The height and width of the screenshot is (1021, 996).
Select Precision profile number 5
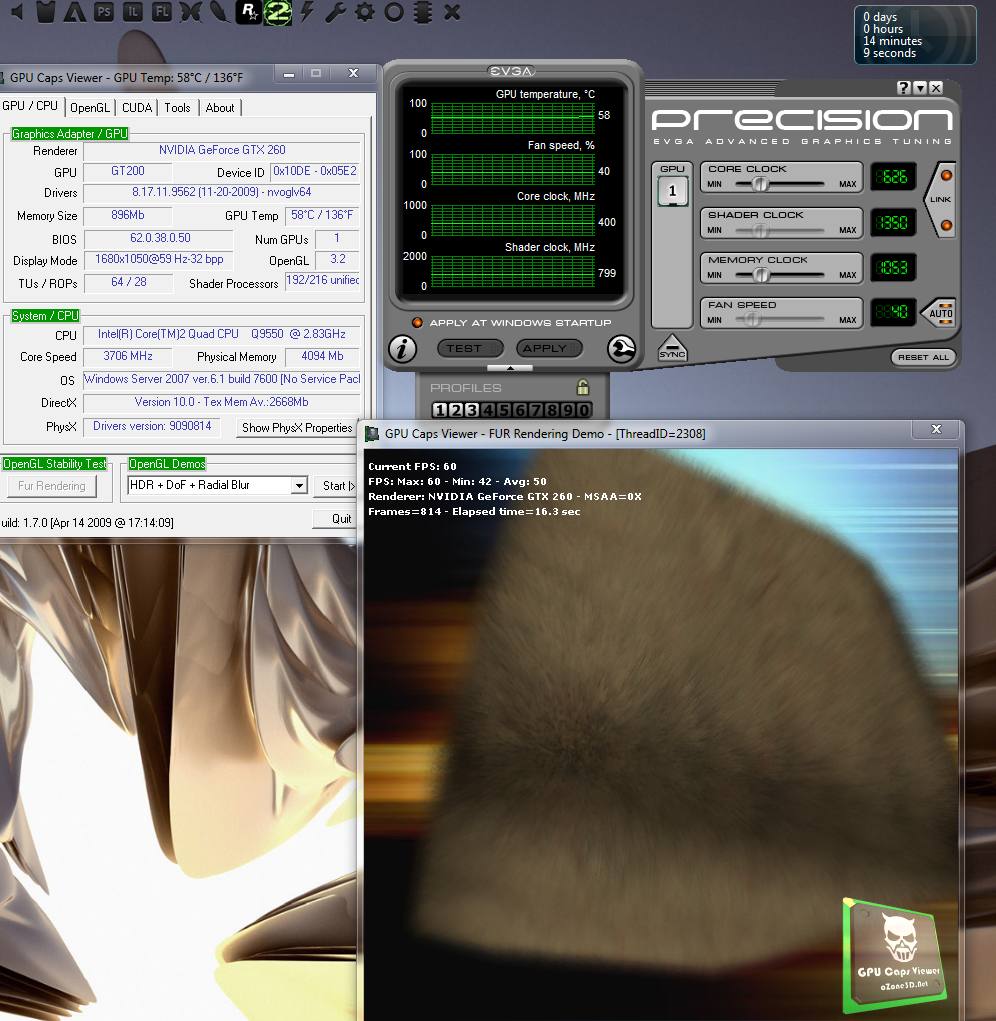[x=504, y=410]
